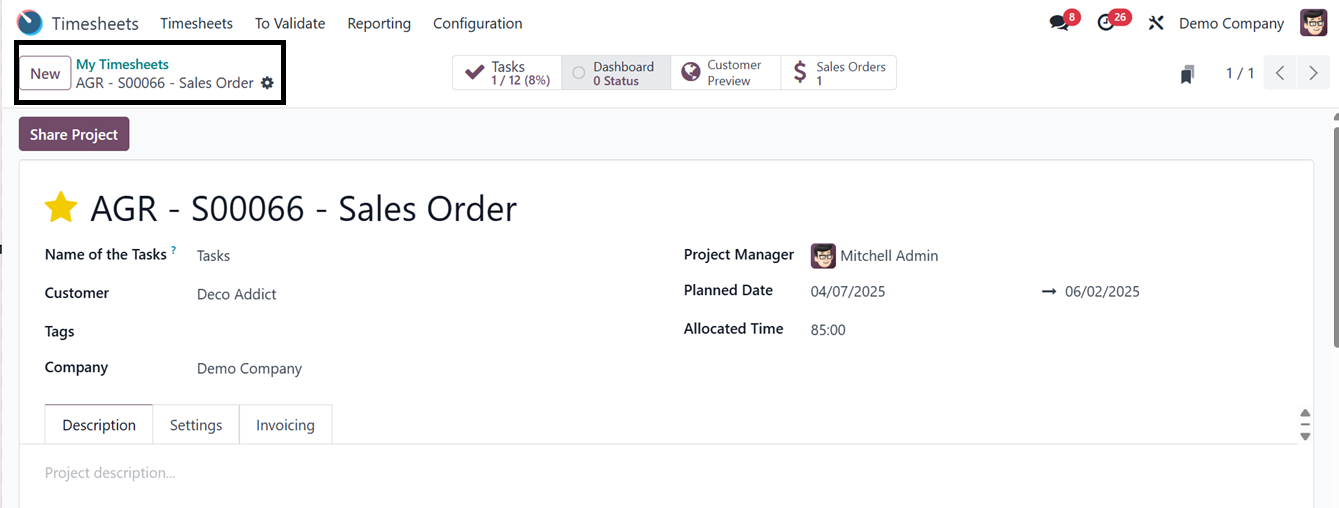The image size is (1339, 508).
Task: Go to the next record arrow
Action: (1313, 73)
